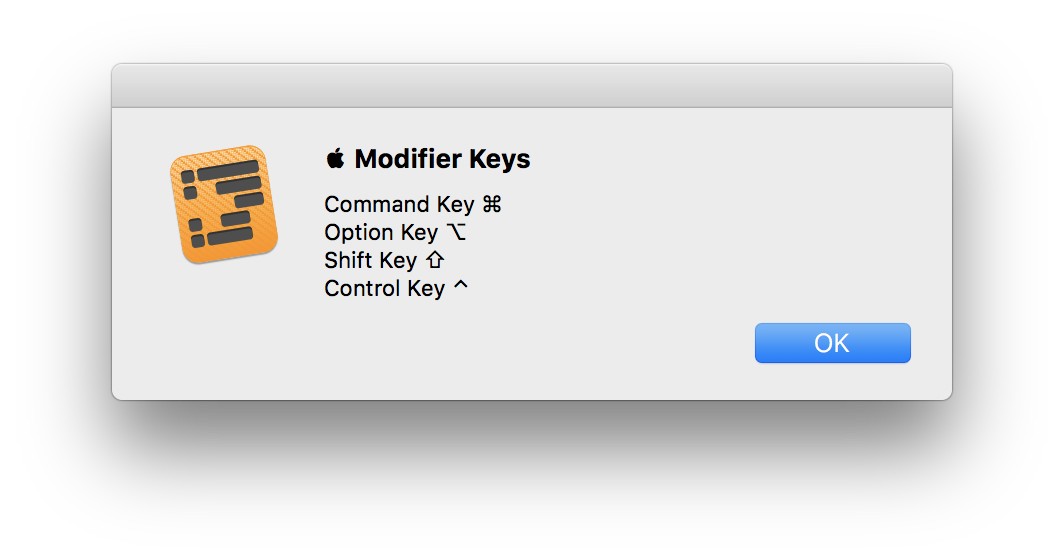
Task: Click "Key" in the Shift Key line
Action: pyautogui.click(x=398, y=261)
